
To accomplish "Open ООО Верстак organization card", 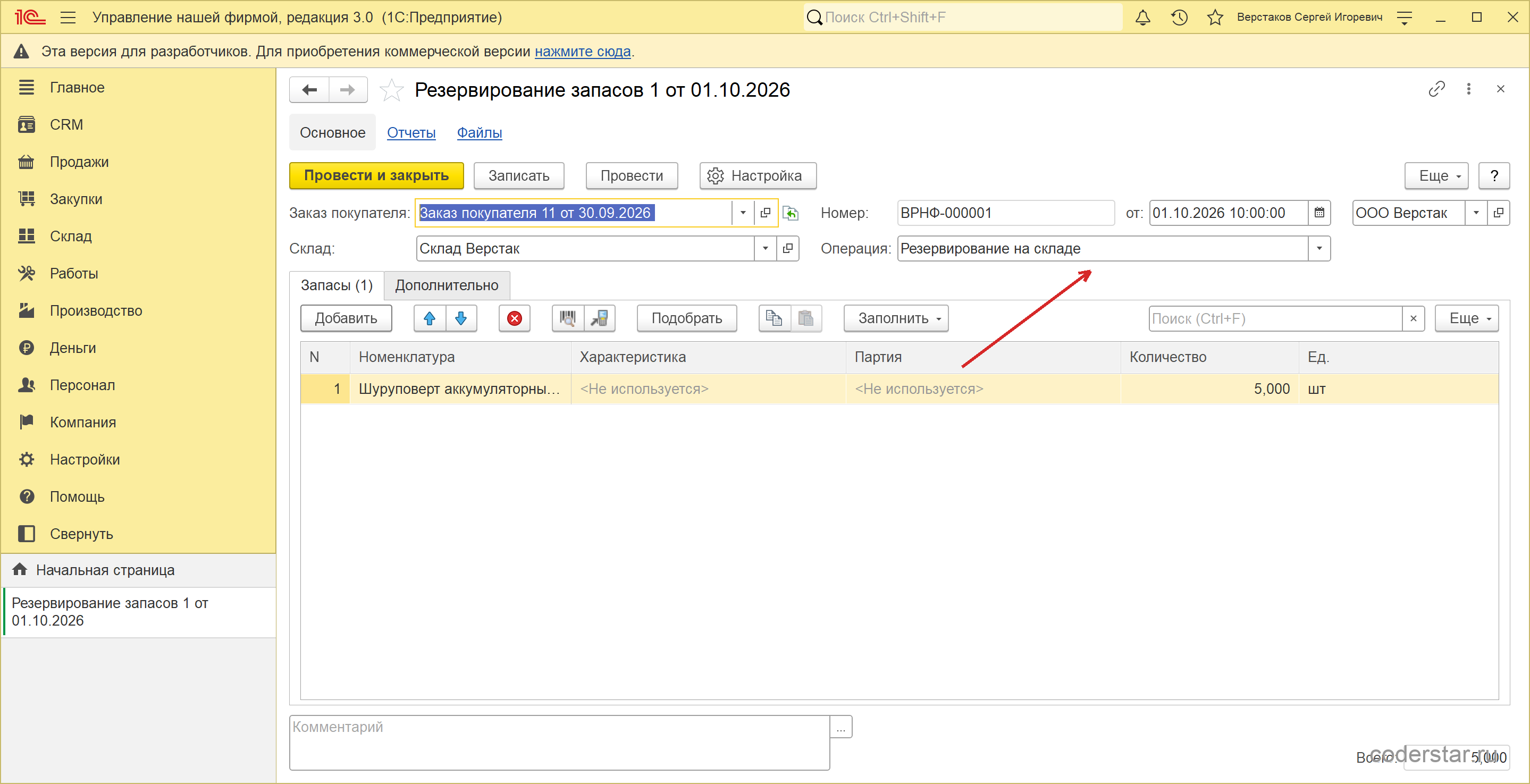I will point(1498,213).
